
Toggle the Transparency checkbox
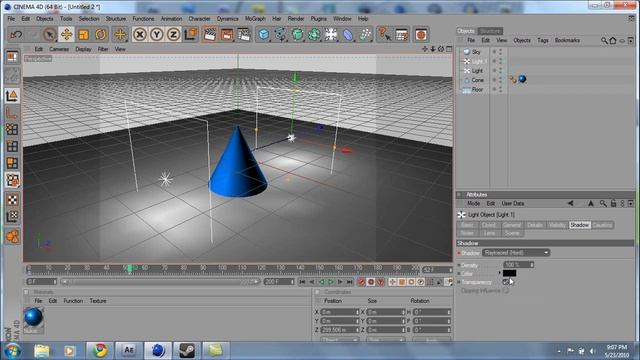tap(506, 282)
